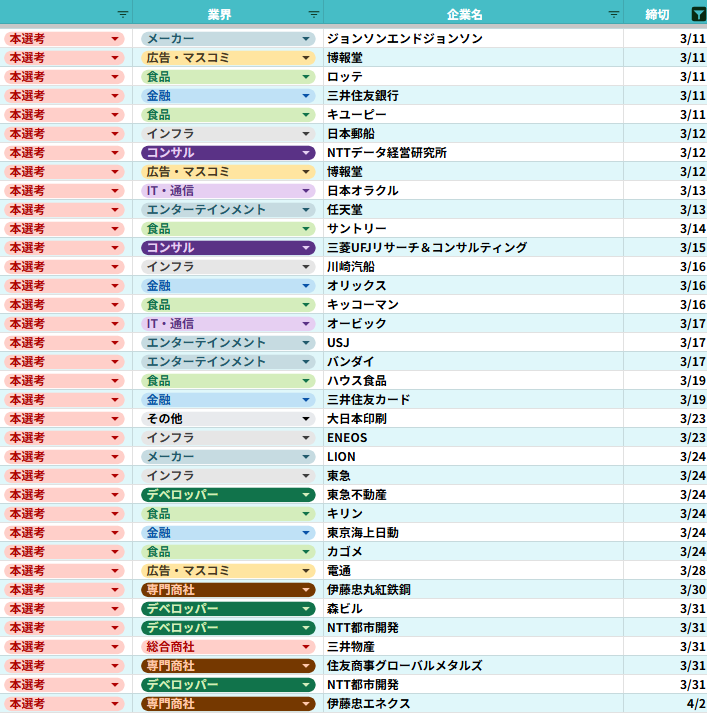
Task: Select the cell 住友商事グローバルメタルズ
Action: click(473, 666)
